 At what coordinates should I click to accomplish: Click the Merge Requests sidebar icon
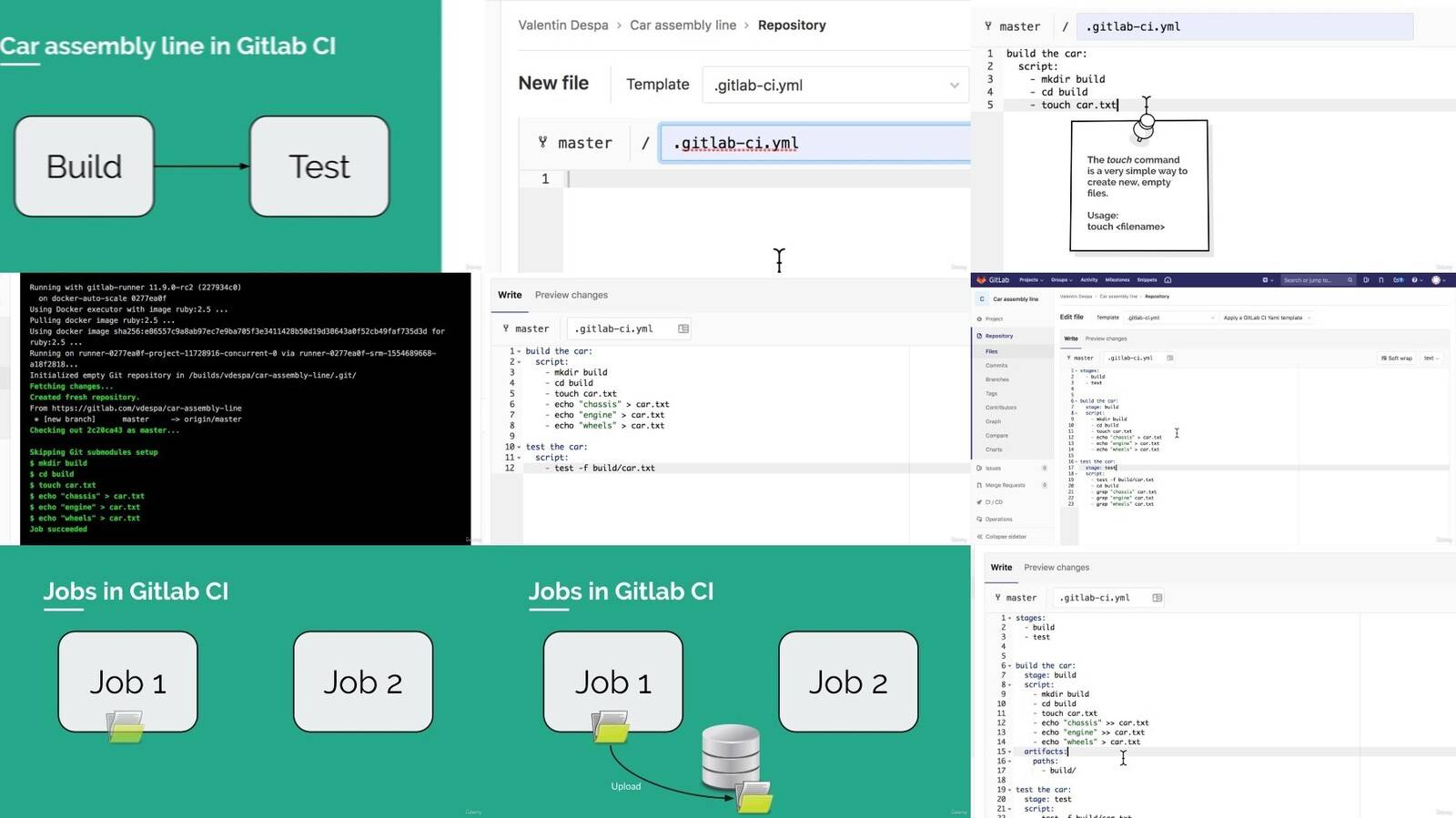(x=979, y=485)
